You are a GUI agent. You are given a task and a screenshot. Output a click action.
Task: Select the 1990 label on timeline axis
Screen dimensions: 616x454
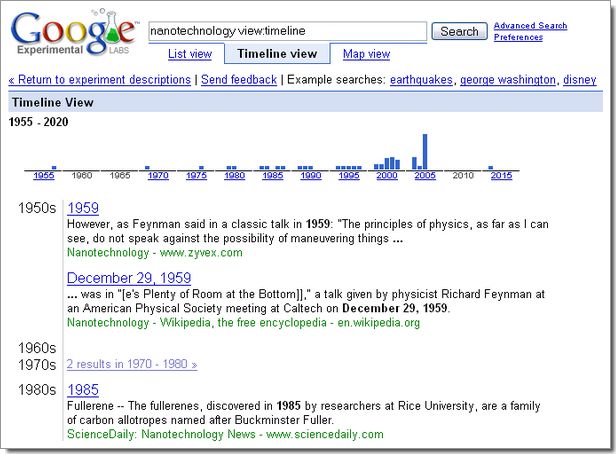coord(311,175)
